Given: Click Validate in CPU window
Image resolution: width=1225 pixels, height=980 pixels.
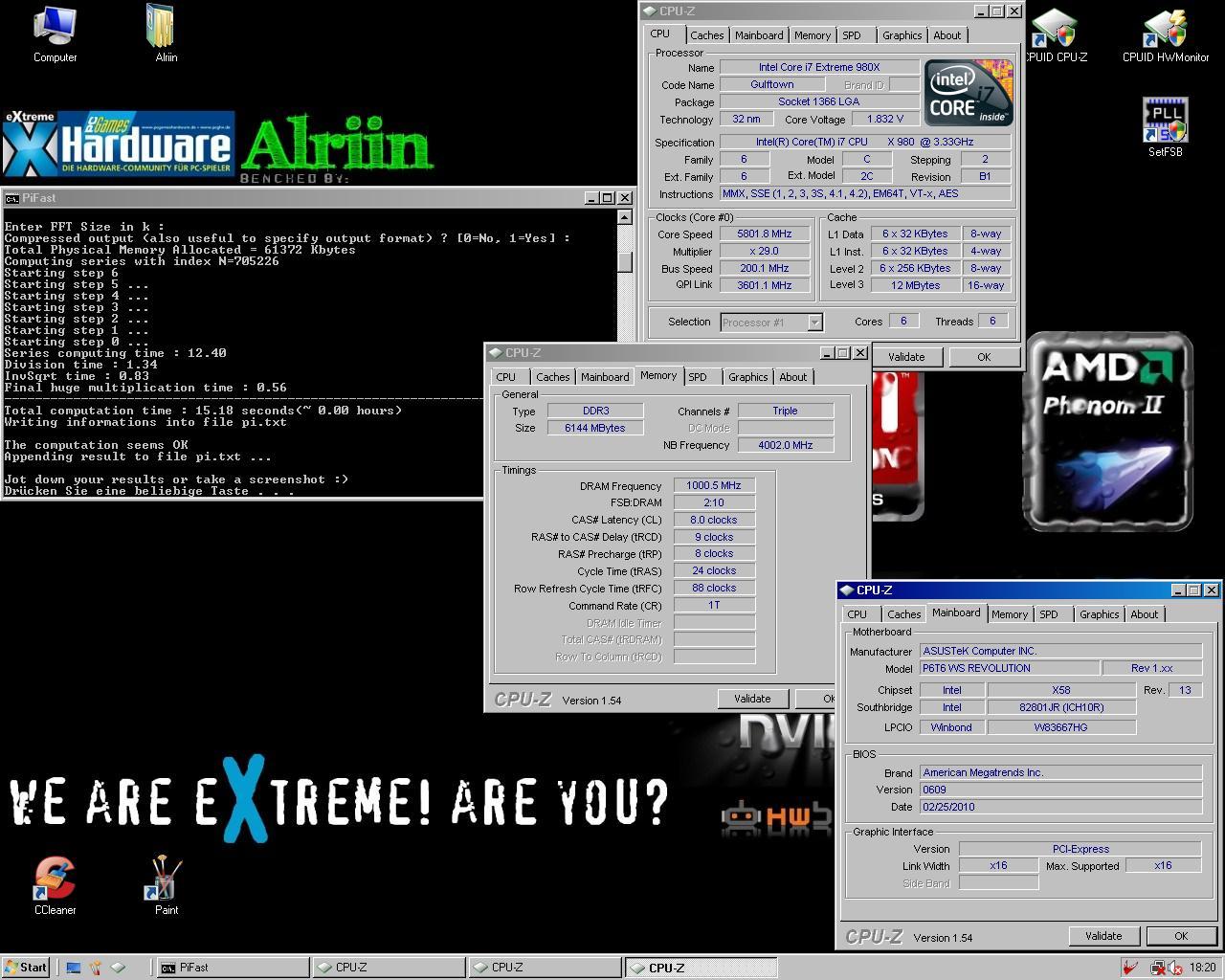Looking at the screenshot, I should 906,357.
